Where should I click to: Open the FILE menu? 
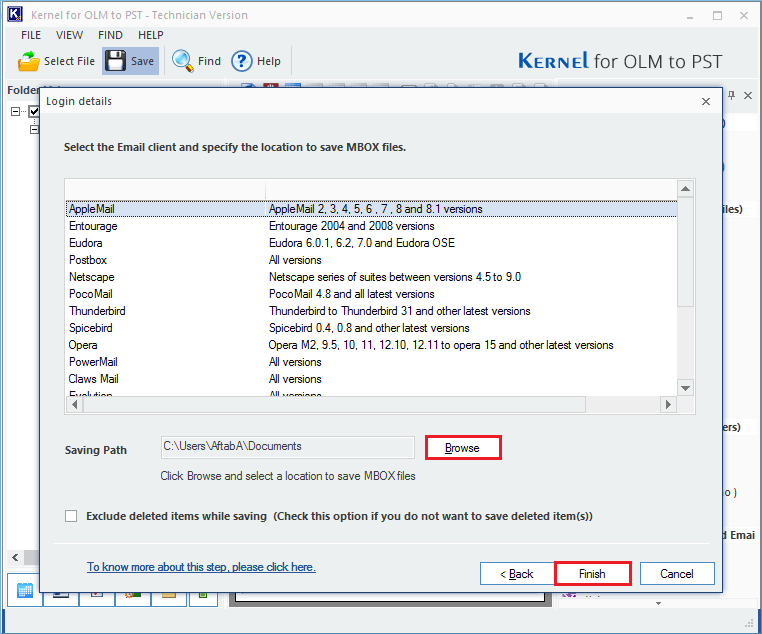pos(31,35)
